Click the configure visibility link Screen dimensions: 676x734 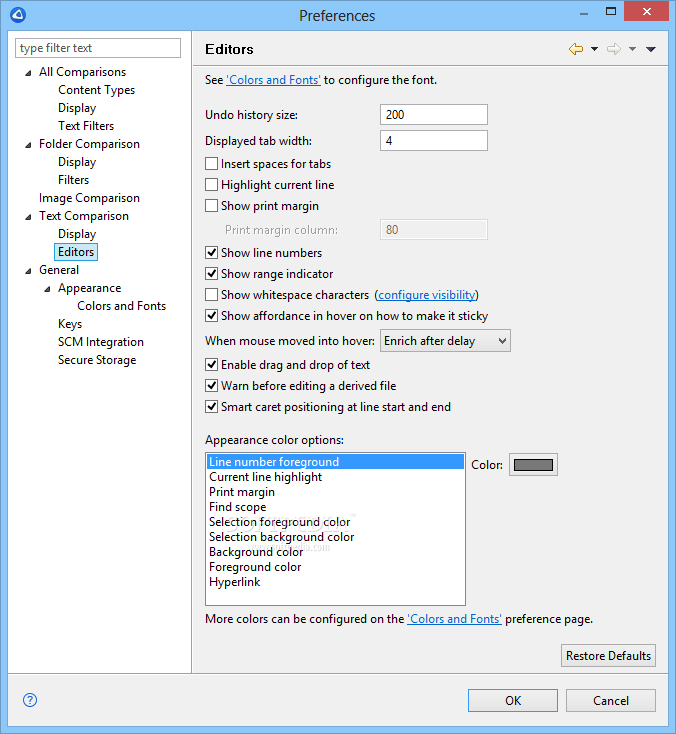coord(426,295)
